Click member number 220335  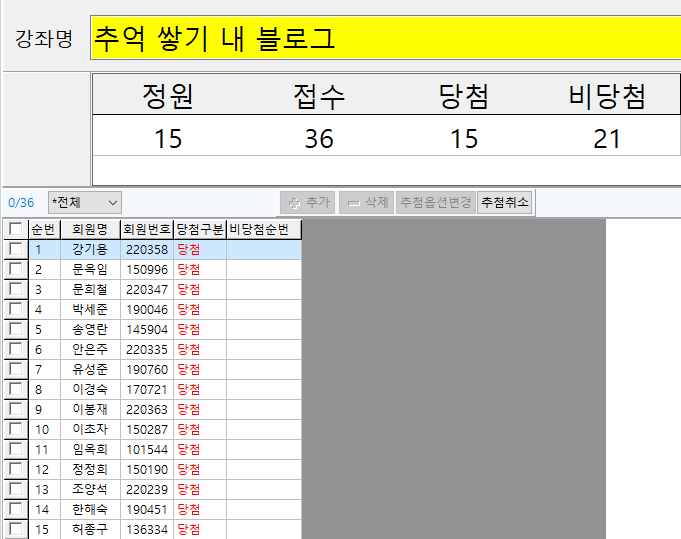[147, 350]
